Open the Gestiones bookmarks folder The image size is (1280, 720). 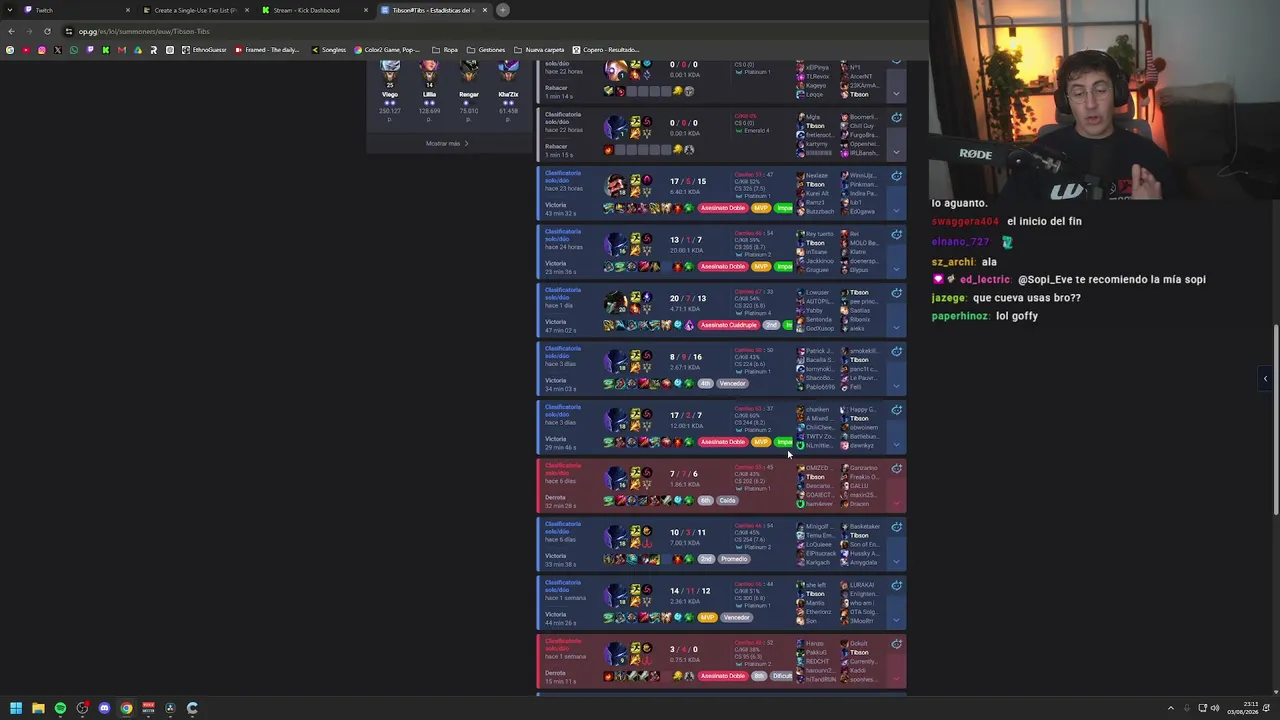[487, 50]
